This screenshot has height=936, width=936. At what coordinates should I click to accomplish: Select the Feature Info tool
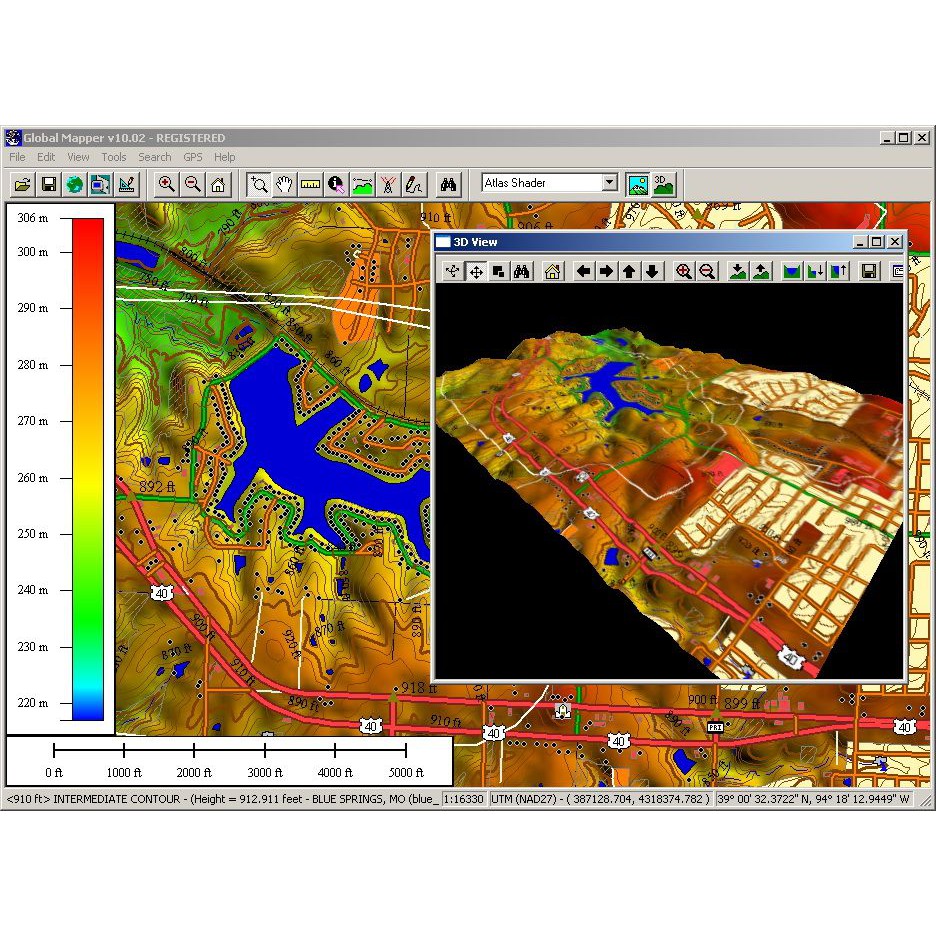point(336,184)
